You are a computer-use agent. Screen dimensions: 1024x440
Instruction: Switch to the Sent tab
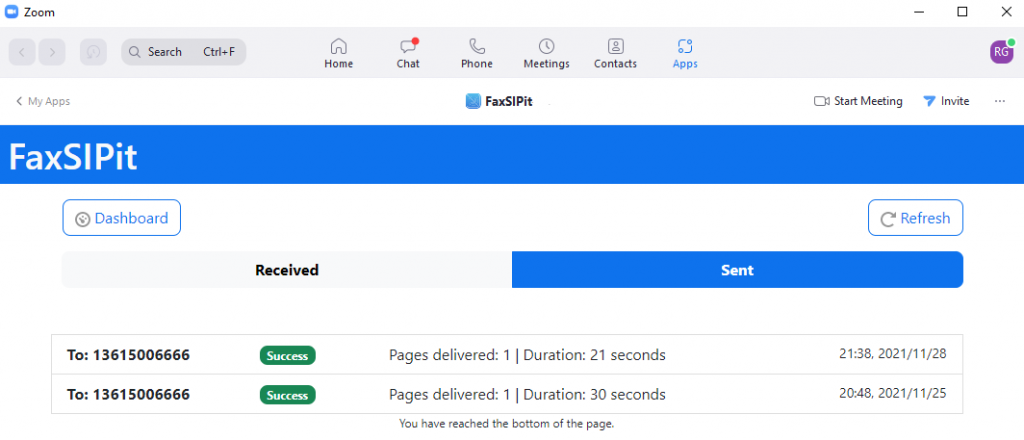737,270
